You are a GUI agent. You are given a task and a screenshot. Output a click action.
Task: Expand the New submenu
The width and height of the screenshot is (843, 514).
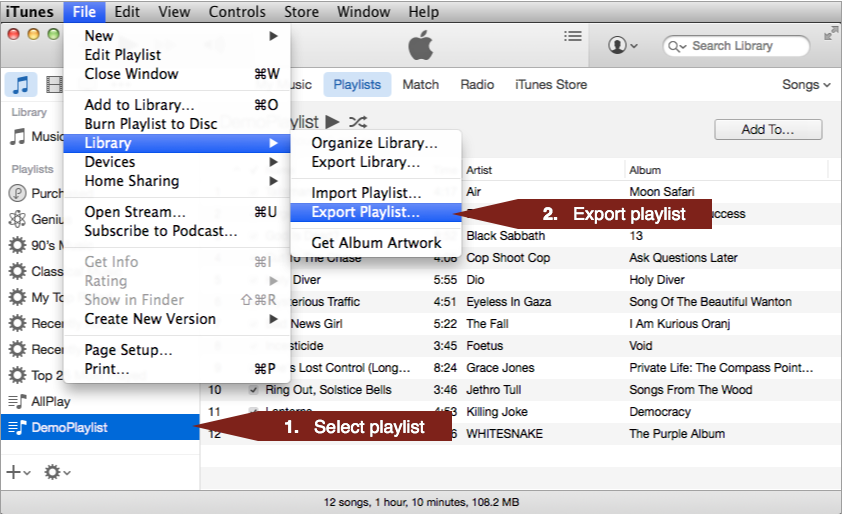tap(177, 35)
